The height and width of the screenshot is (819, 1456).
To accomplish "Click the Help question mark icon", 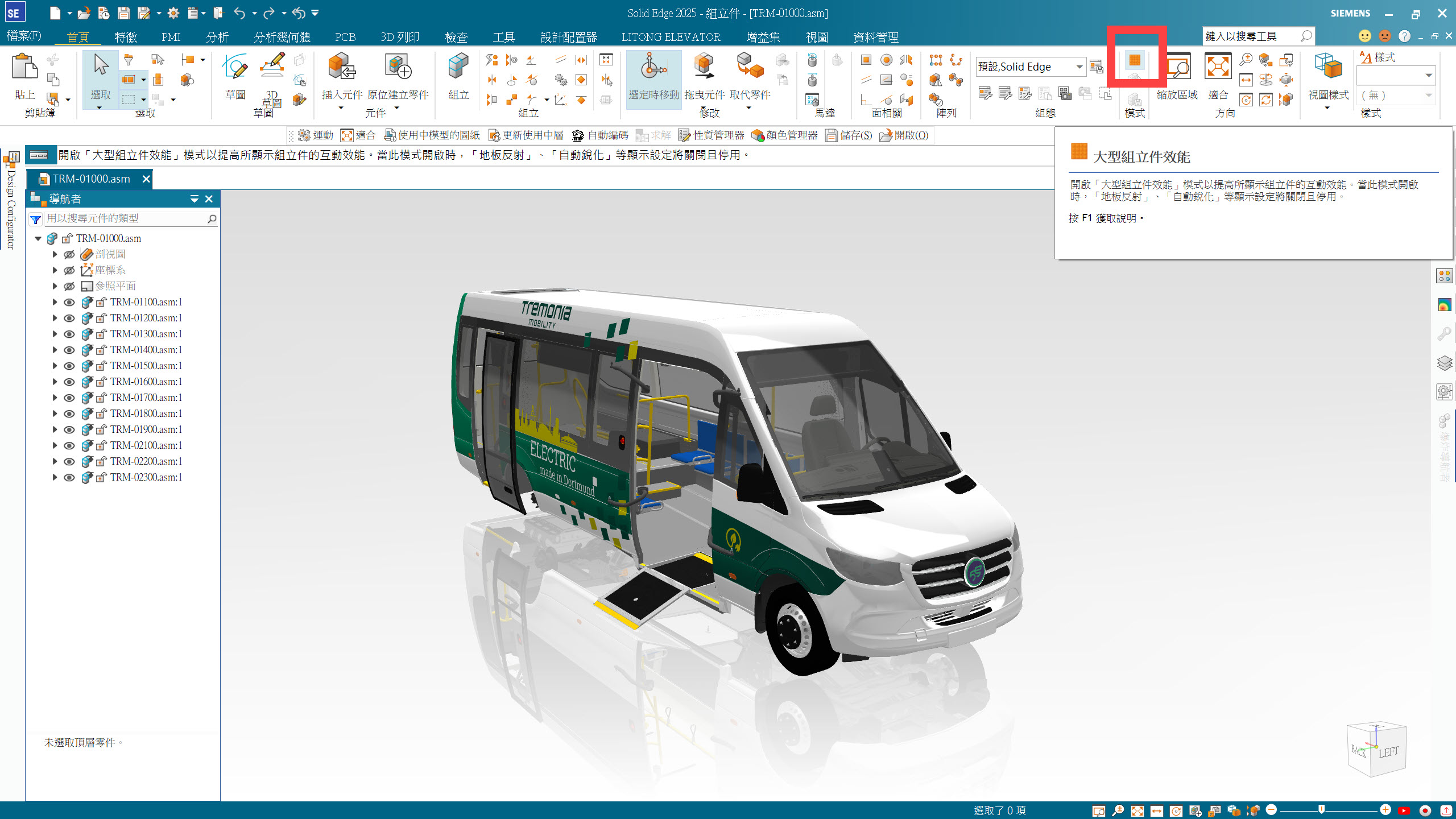I will 1404,36.
